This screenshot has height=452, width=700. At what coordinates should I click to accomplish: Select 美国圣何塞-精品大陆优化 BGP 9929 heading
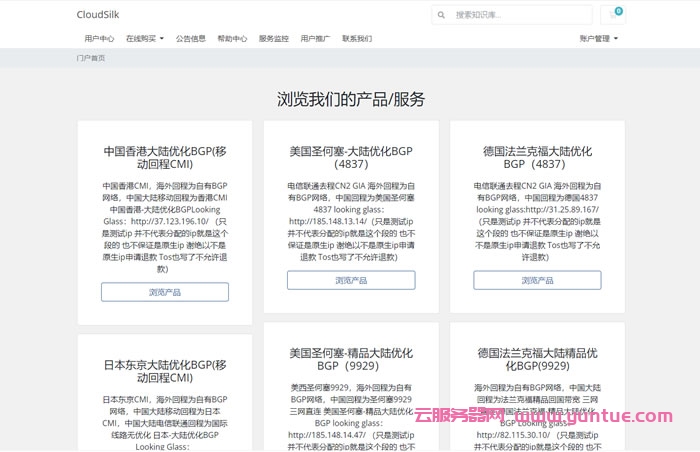[351, 360]
